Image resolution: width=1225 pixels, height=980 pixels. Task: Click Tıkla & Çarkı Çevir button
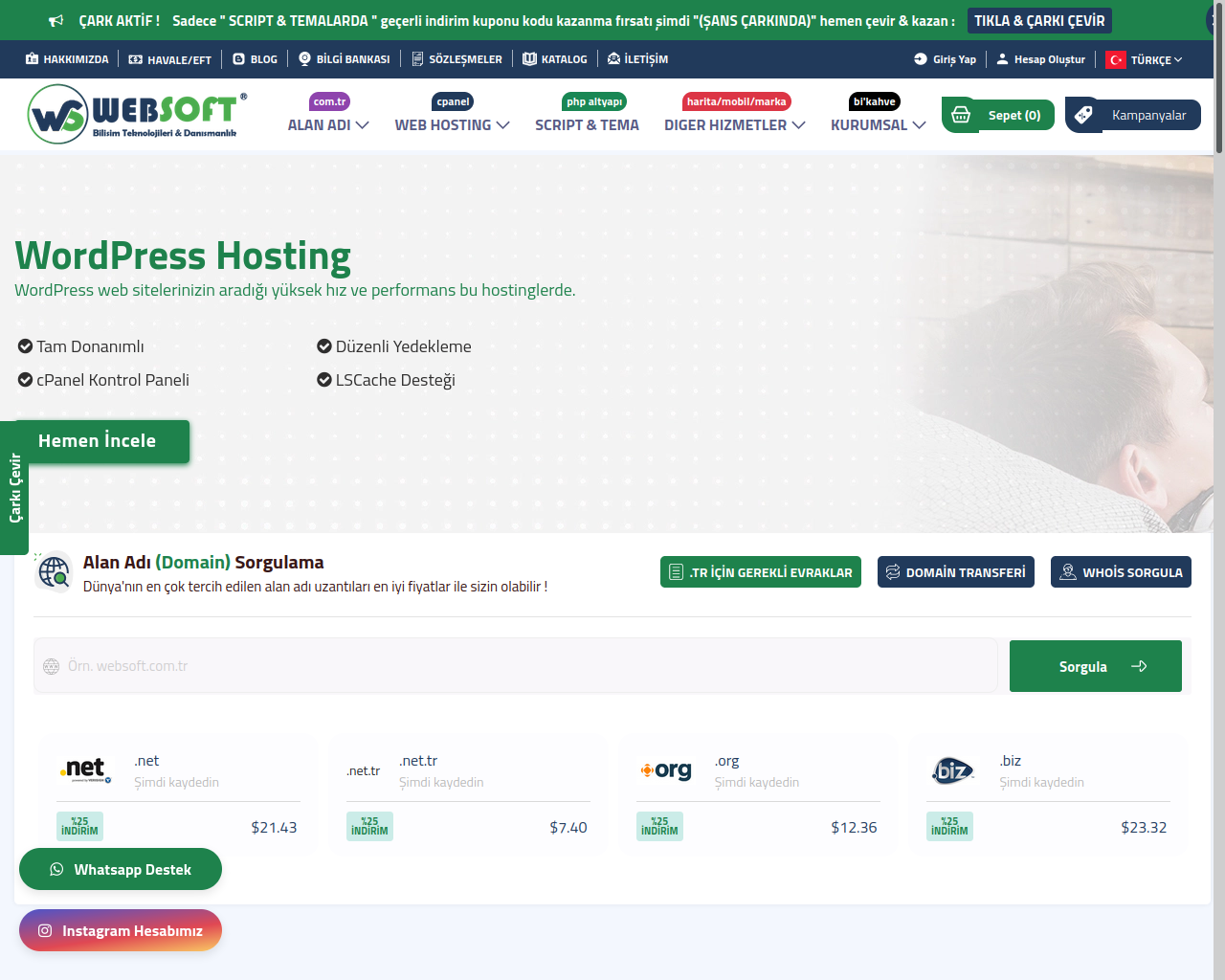[1039, 21]
